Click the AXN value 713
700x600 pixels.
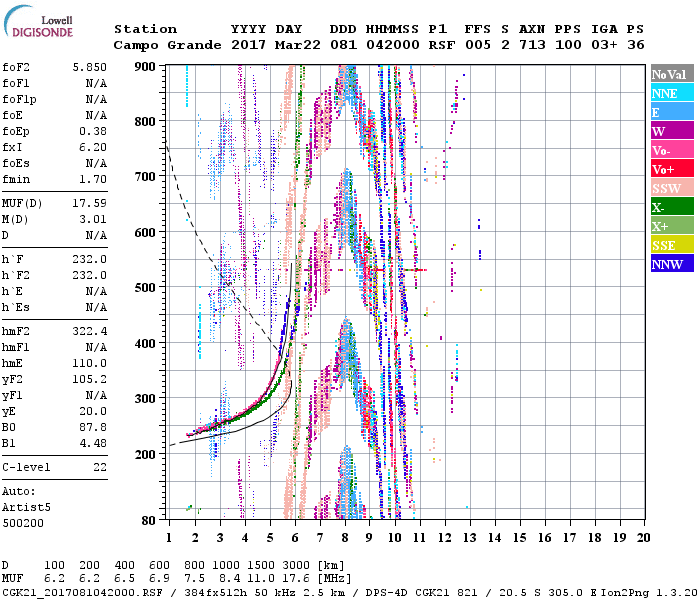(x=532, y=45)
